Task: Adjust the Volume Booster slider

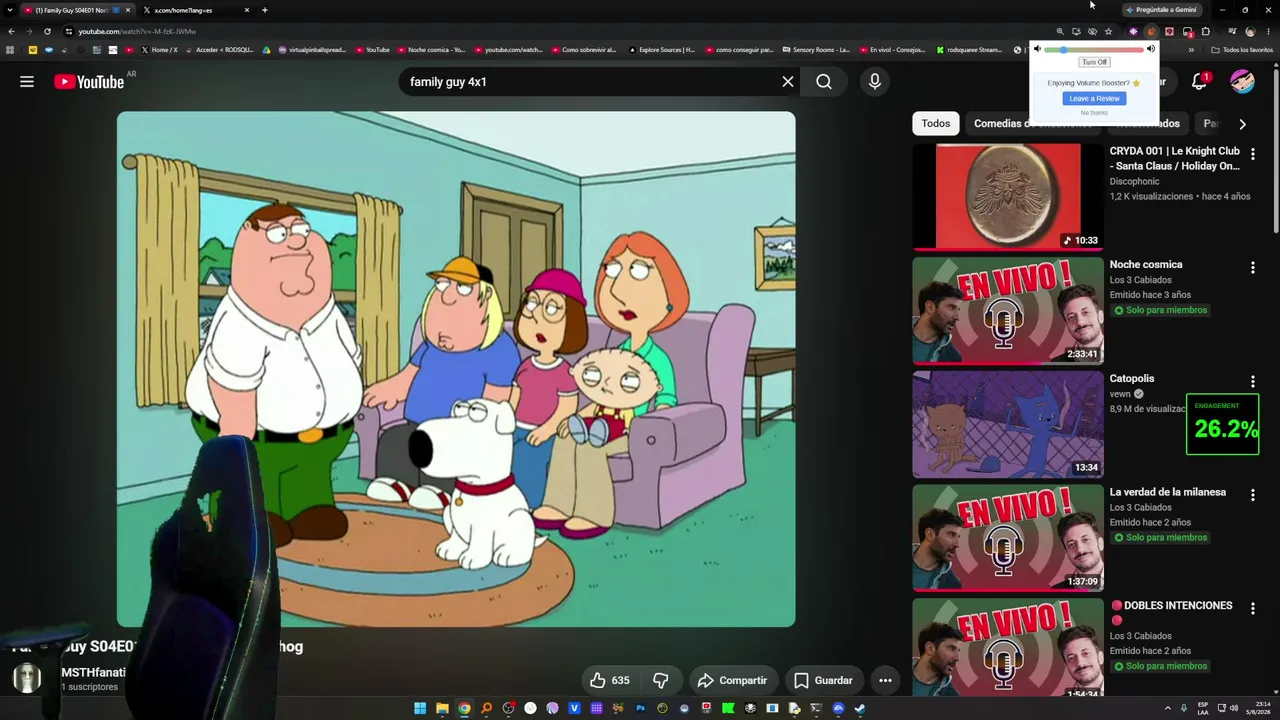Action: coord(1094,49)
